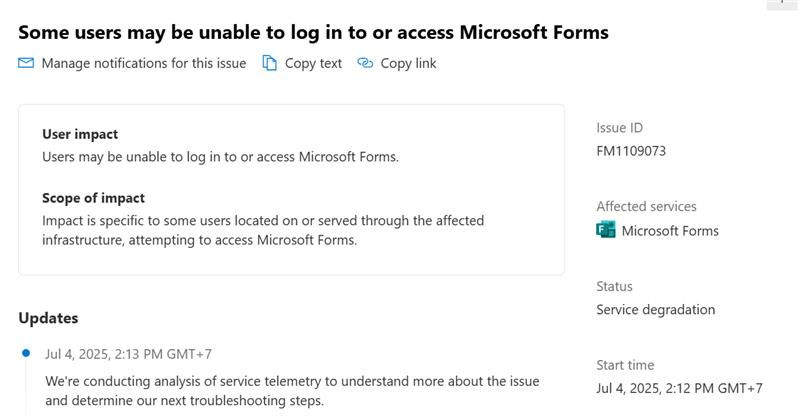Click the 2:13 PM GMT+7 update timestamp
This screenshot has height=416, width=800.
[x=128, y=354]
